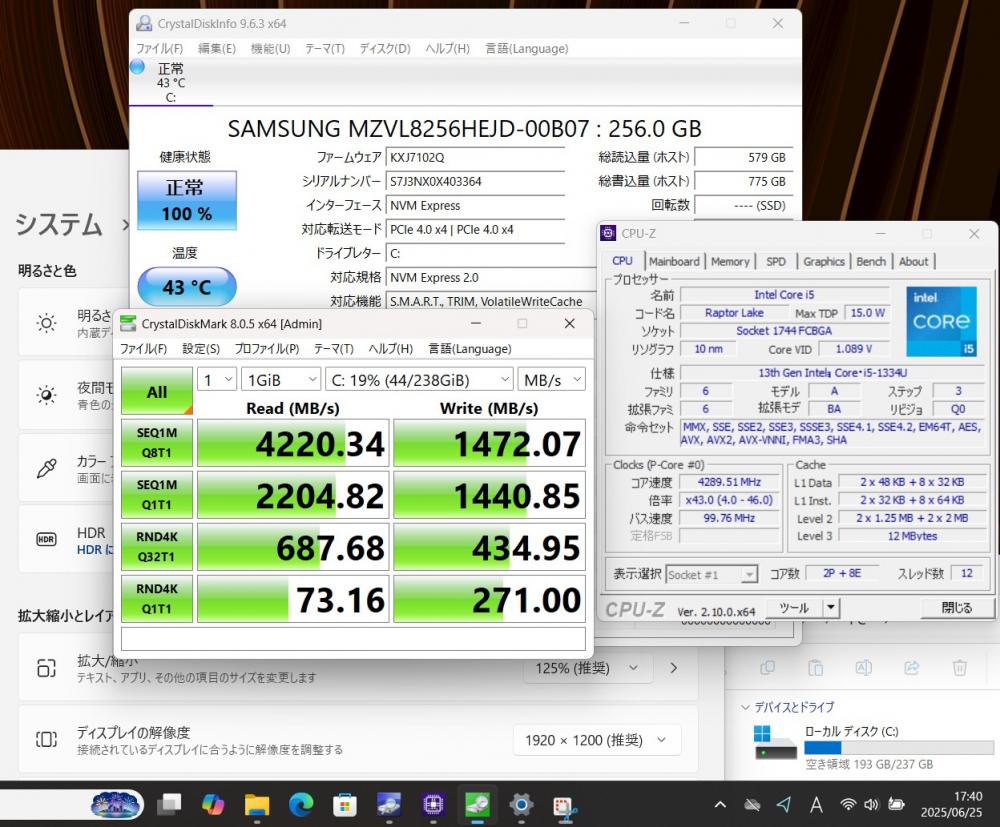Open CrystalDiskMark's ファイル(F) menu
Screen dimensions: 1000x827
(x=143, y=349)
